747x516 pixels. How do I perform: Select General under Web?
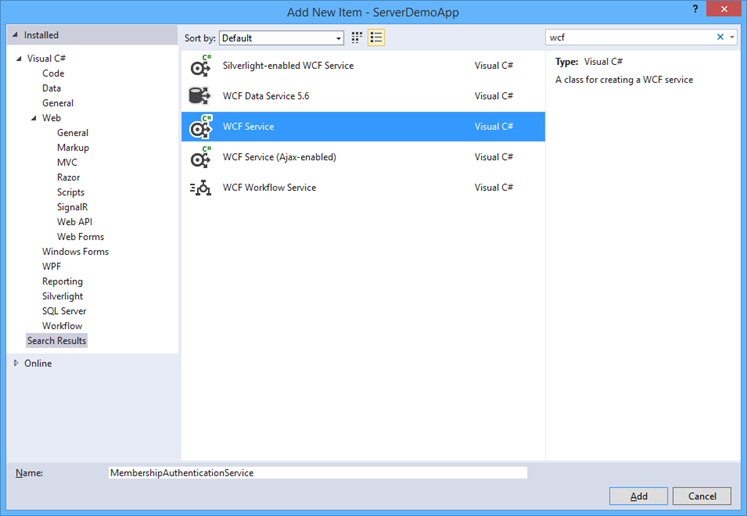click(73, 132)
